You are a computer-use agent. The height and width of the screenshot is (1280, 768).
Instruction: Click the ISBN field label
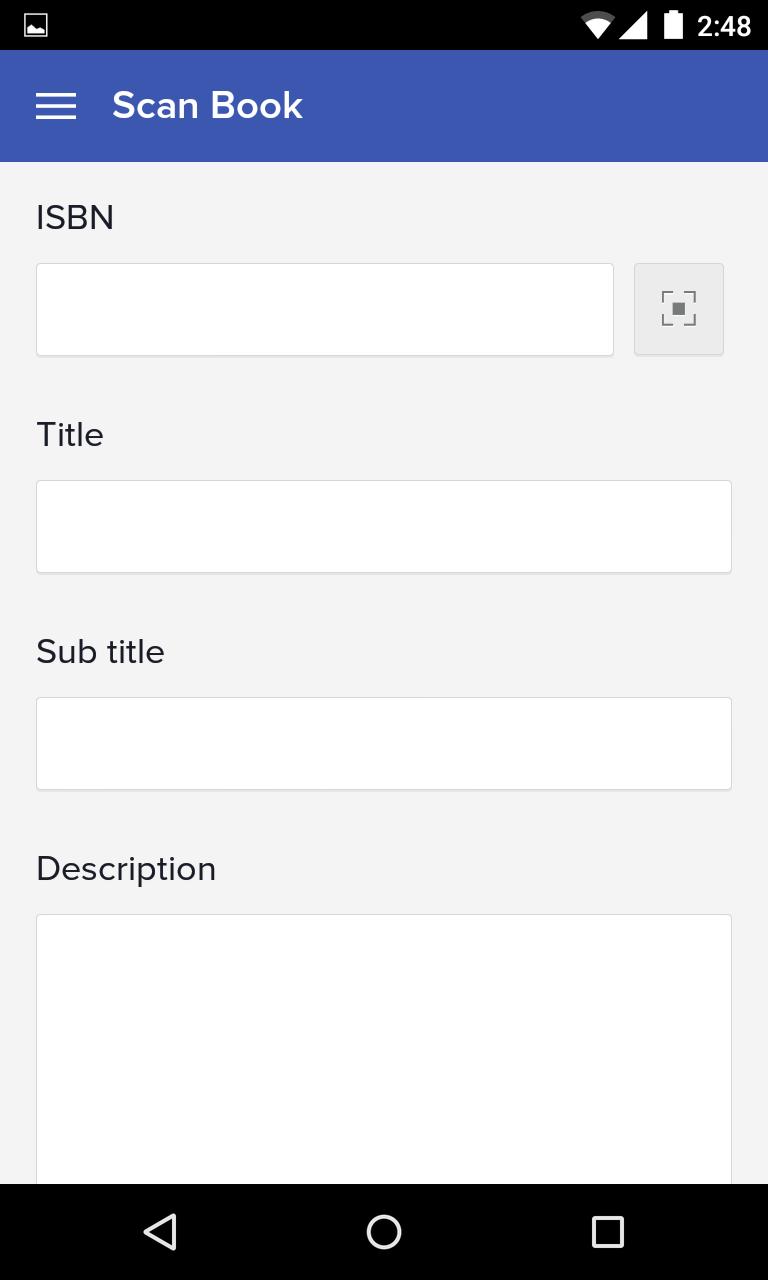tap(75, 217)
